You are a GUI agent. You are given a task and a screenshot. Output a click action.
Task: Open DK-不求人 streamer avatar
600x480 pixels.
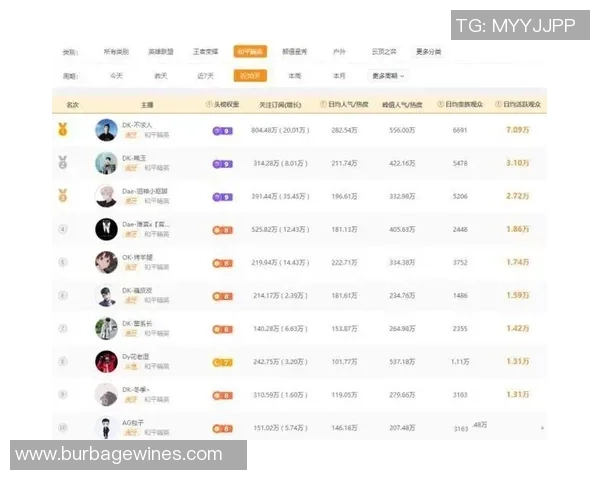(x=106, y=130)
